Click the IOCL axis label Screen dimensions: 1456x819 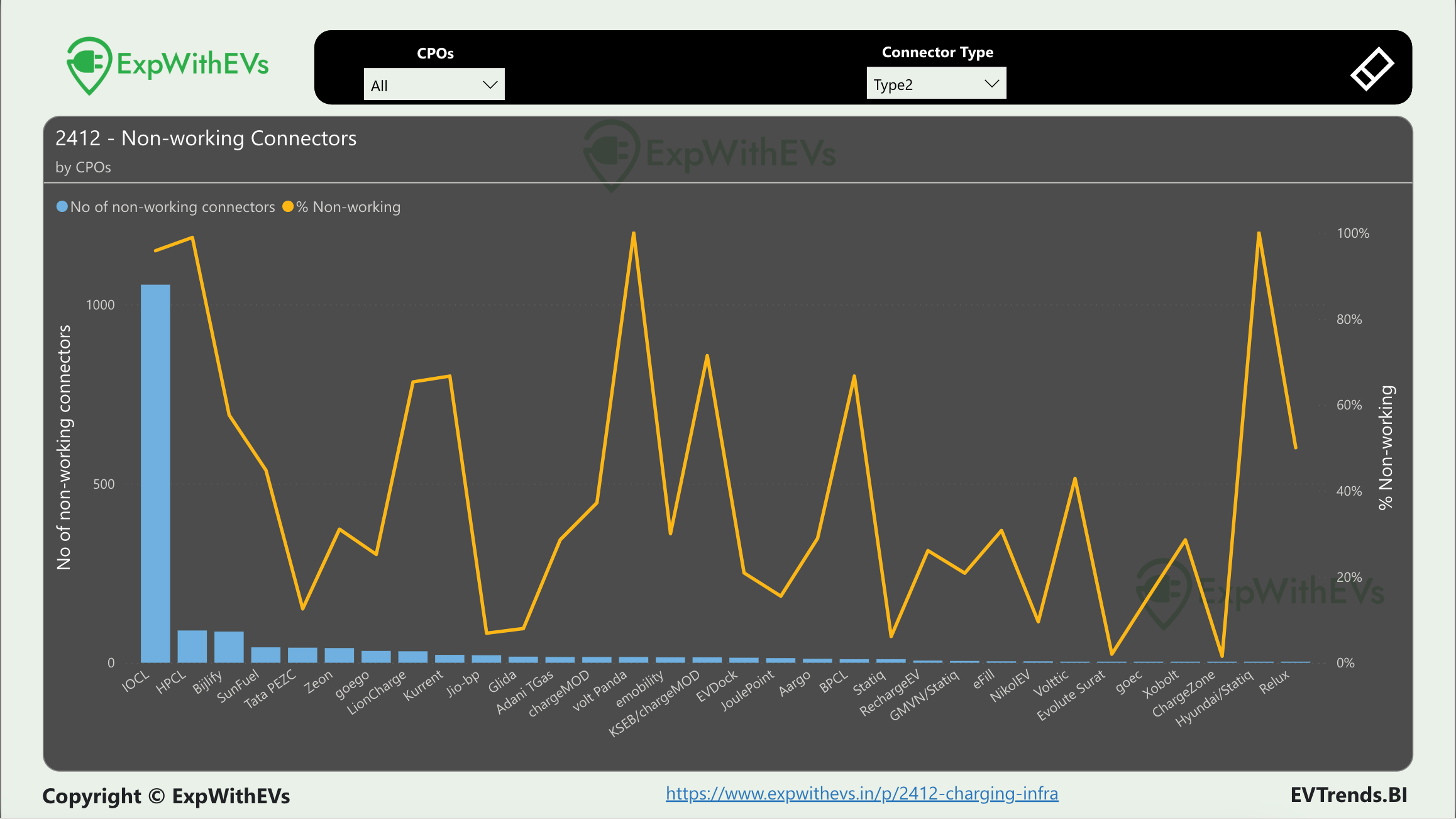pos(136,681)
